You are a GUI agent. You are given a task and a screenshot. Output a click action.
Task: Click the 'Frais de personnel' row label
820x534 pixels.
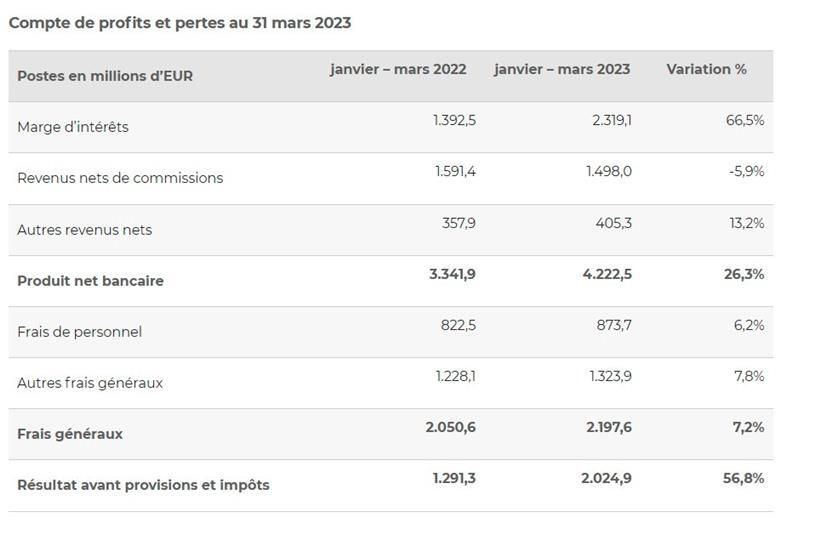point(79,332)
